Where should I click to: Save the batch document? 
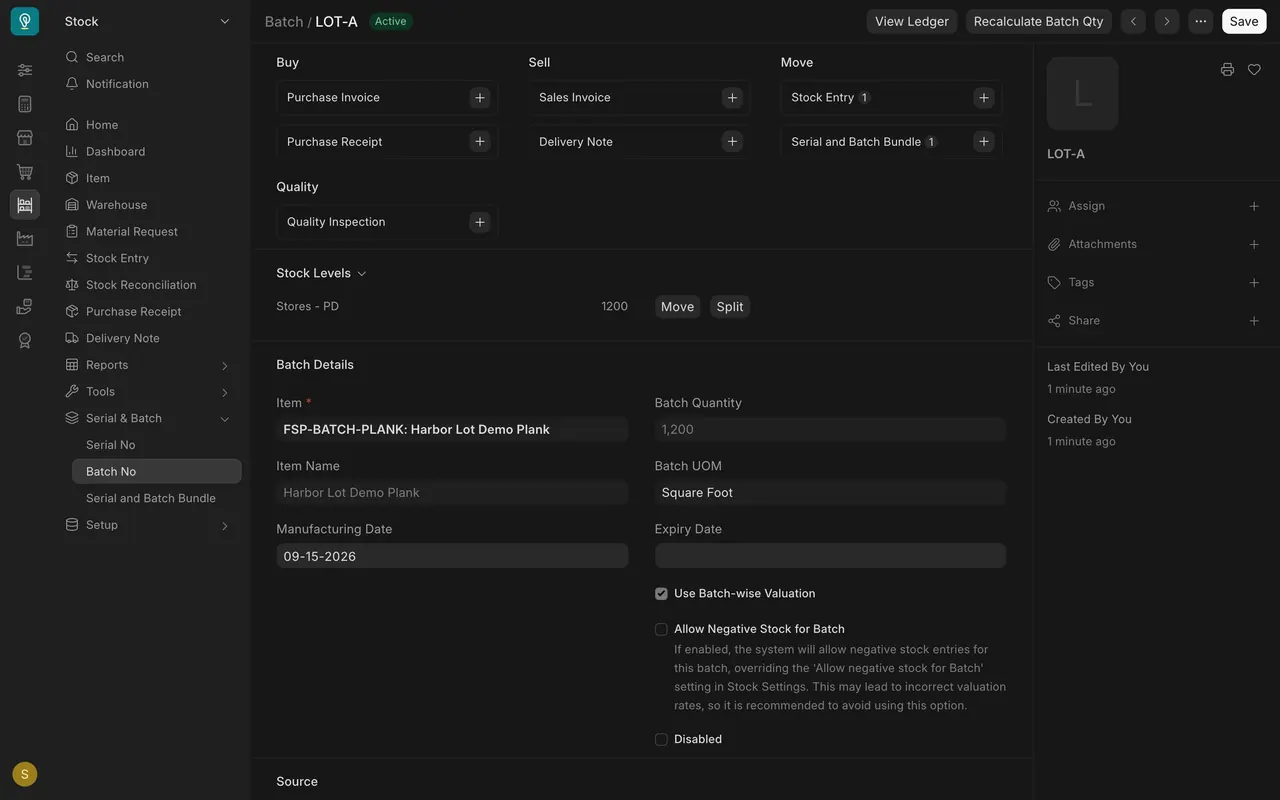pyautogui.click(x=1244, y=21)
